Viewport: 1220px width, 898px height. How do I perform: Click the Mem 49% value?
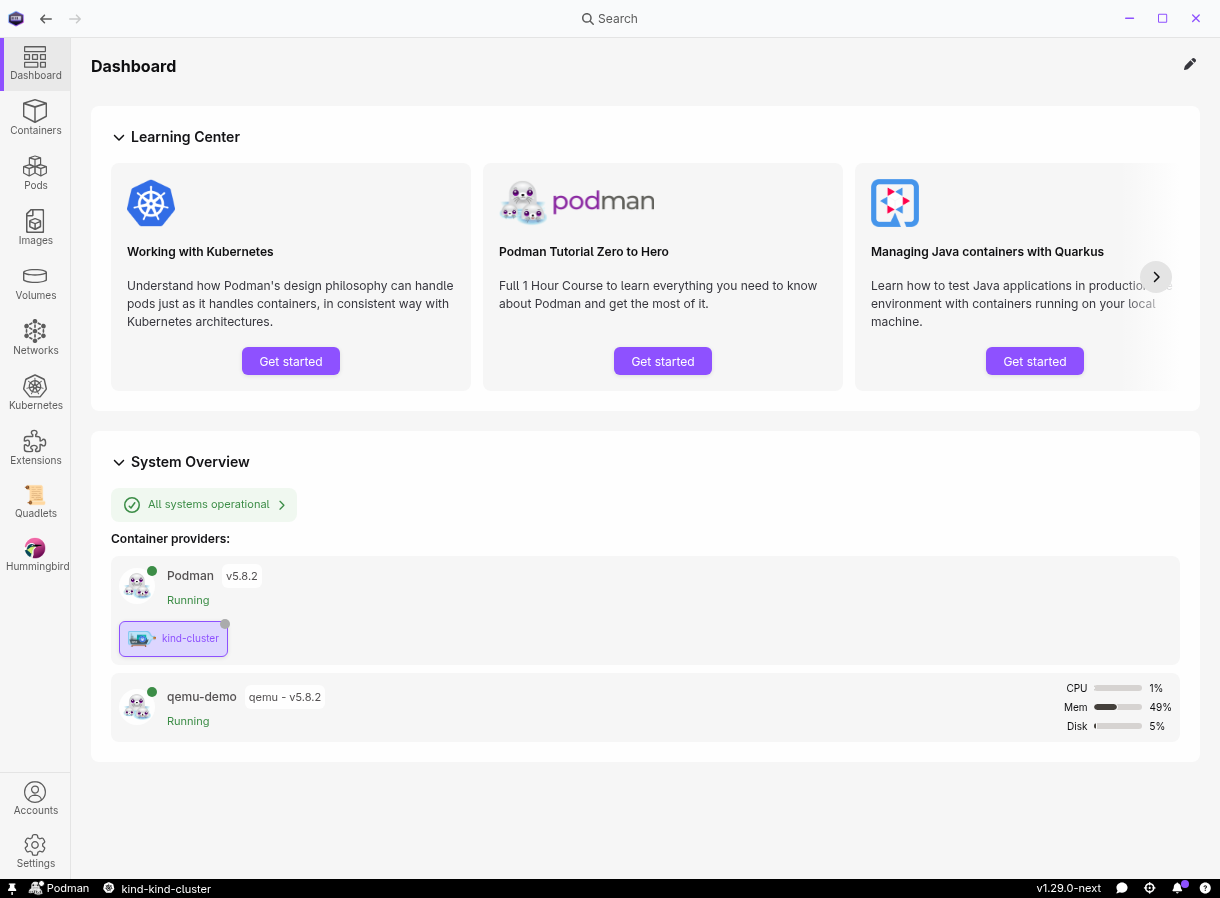1160,707
